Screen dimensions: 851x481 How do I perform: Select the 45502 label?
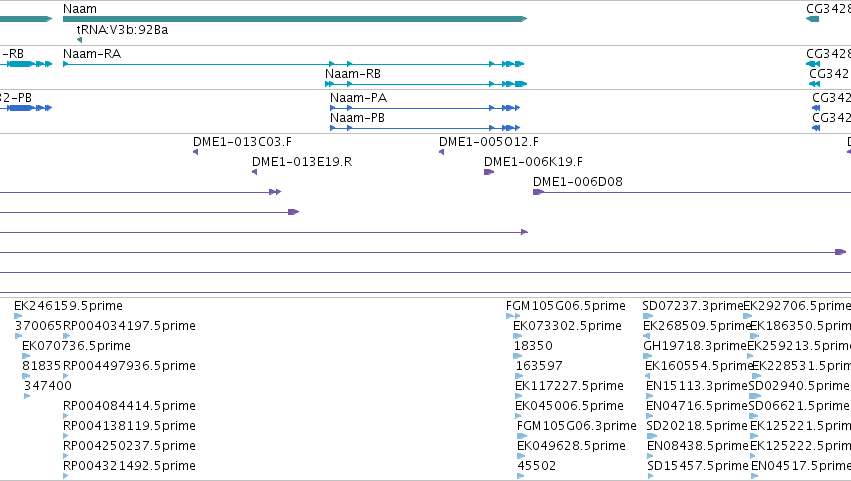[x=536, y=466]
